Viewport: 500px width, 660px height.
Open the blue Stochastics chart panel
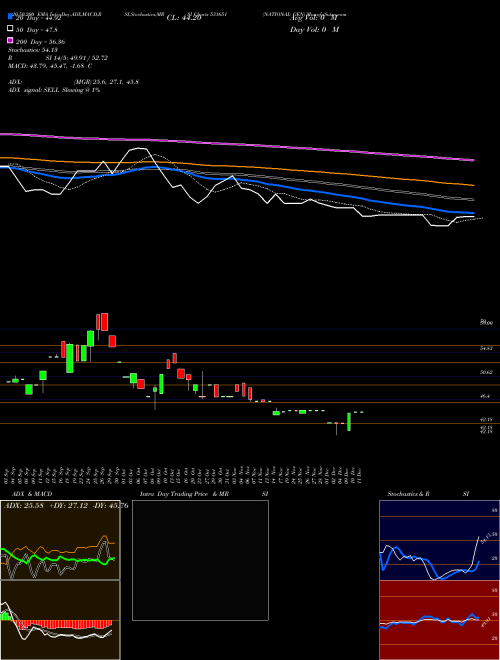pyautogui.click(x=439, y=540)
